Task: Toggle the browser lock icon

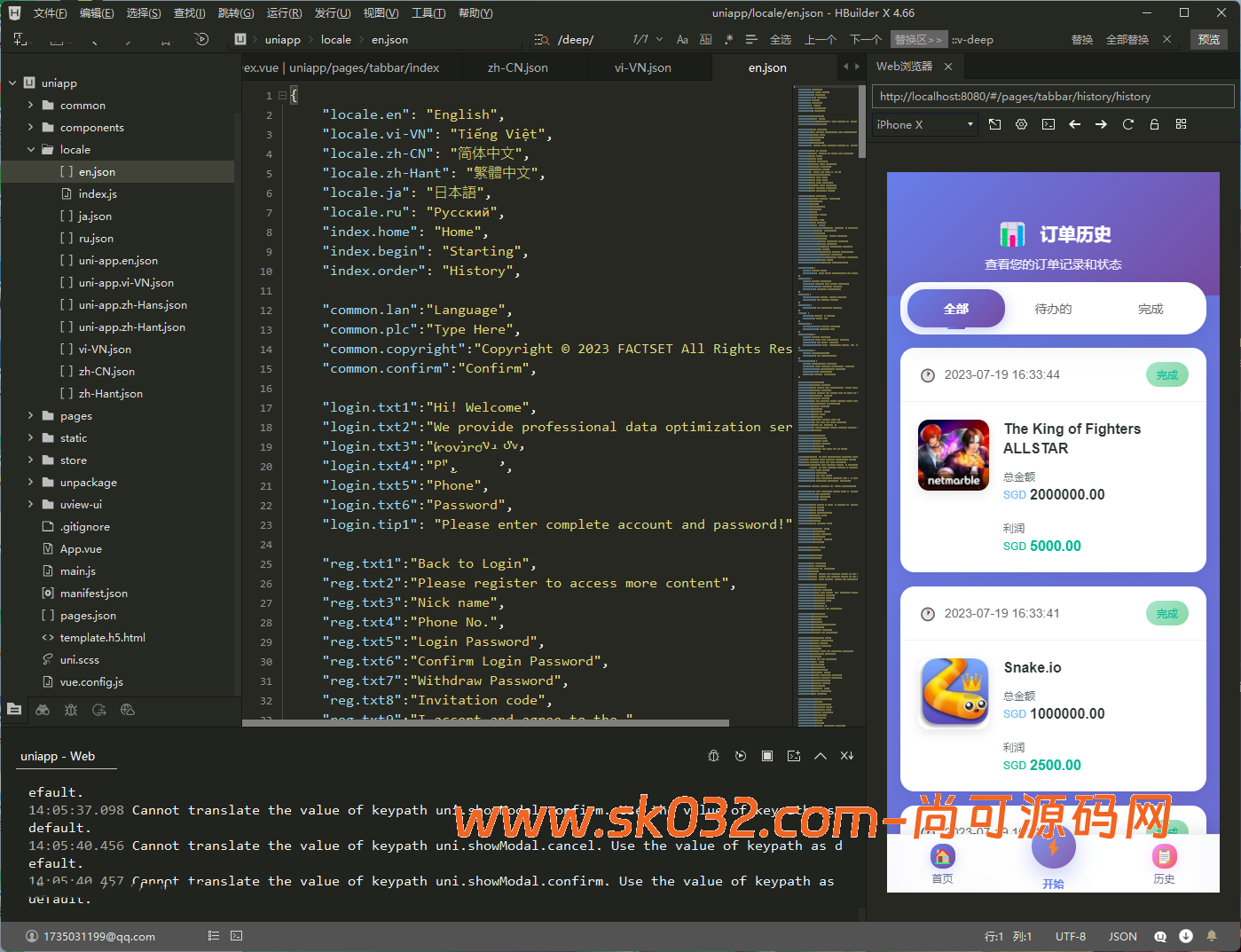Action: click(1154, 125)
